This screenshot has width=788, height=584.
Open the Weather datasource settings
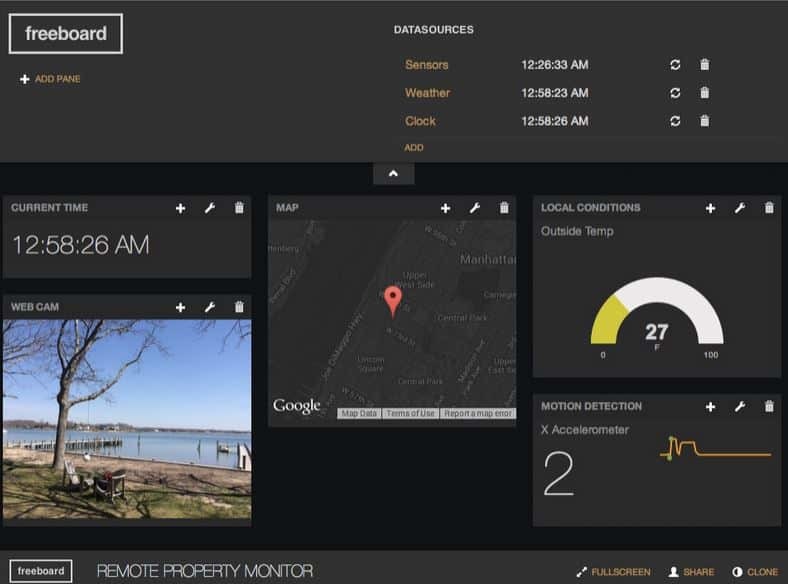click(x=427, y=93)
